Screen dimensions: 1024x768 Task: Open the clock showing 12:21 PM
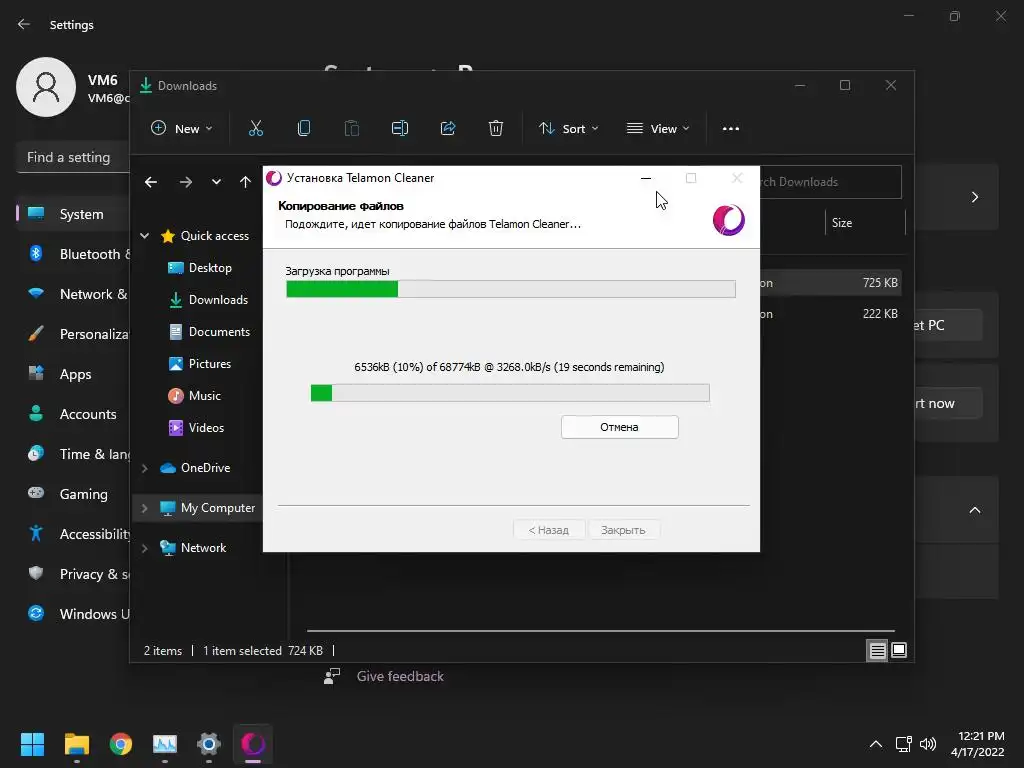pyautogui.click(x=978, y=744)
